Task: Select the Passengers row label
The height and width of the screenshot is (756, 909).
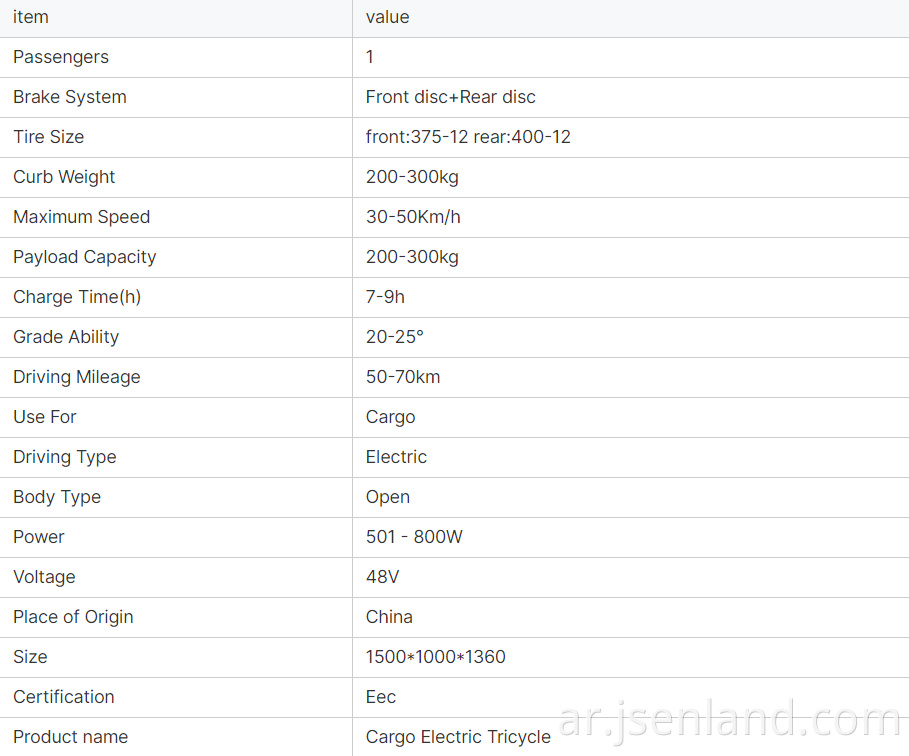Action: pos(61,57)
